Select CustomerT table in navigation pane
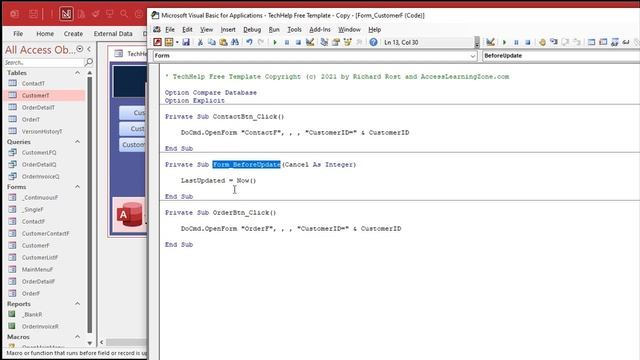640x360 pixels. pos(44,95)
